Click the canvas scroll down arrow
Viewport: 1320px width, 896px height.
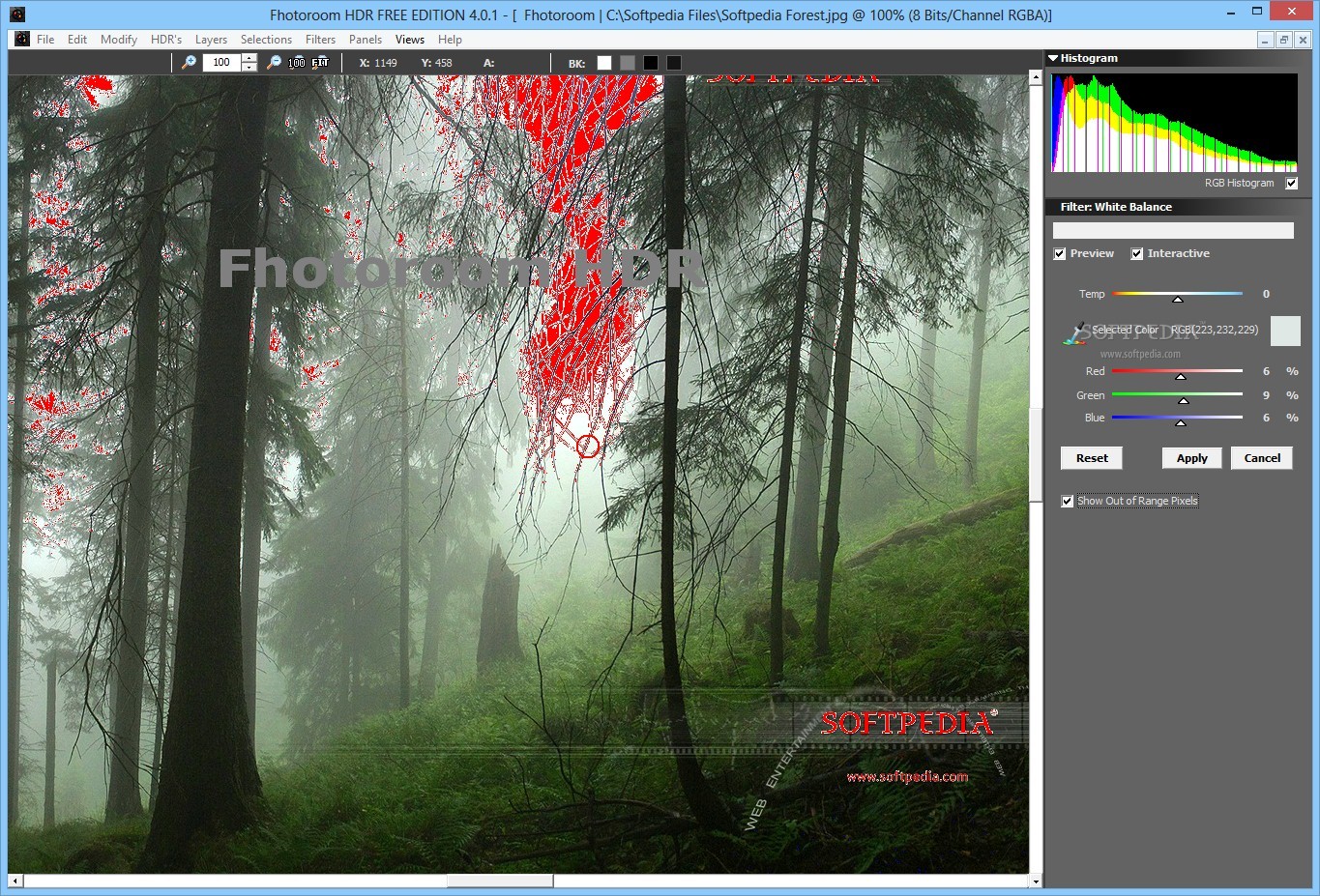1036,881
